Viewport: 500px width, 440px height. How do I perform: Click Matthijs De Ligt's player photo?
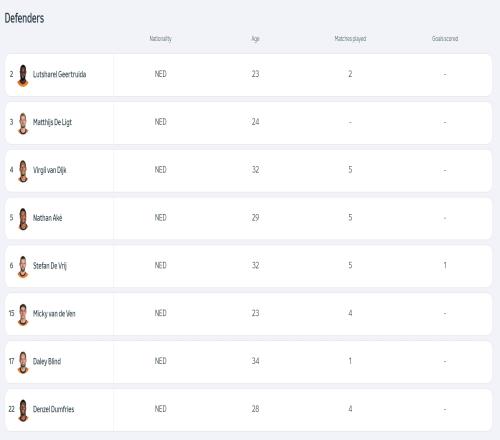coord(23,123)
